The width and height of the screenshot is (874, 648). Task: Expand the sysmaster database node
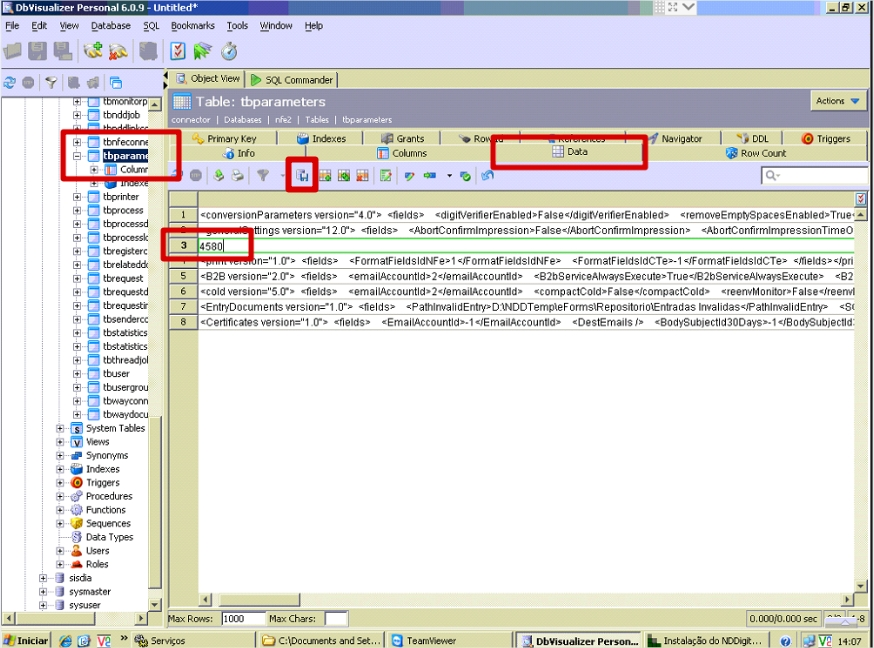[x=43, y=592]
